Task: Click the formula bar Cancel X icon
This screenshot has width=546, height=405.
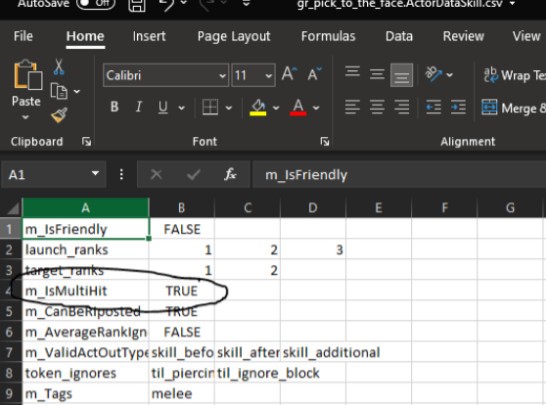Action: (156, 174)
